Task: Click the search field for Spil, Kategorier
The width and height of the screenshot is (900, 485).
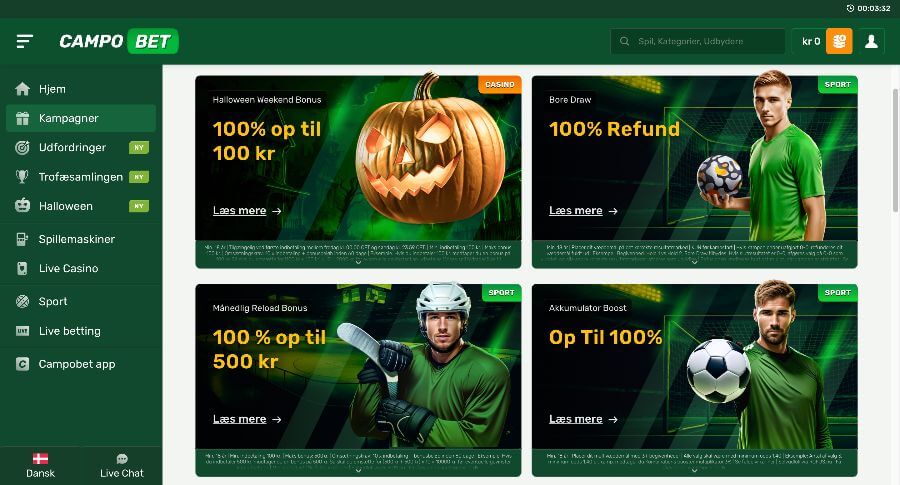Action: coord(697,41)
